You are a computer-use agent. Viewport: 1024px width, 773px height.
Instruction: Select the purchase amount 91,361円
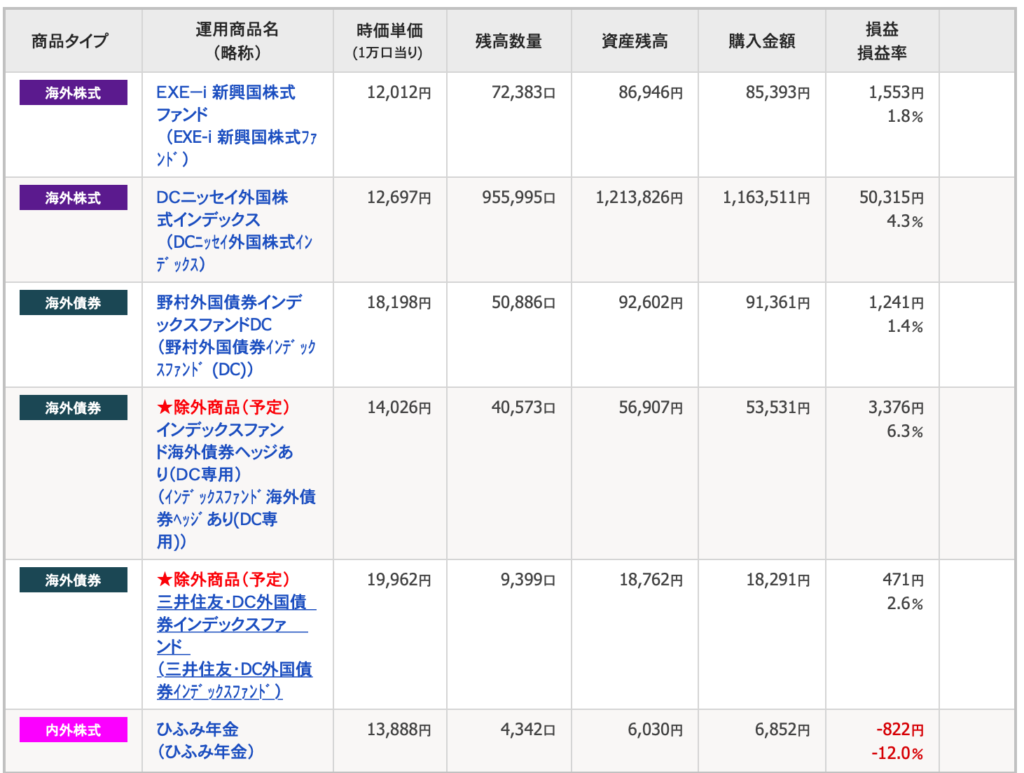pos(778,303)
